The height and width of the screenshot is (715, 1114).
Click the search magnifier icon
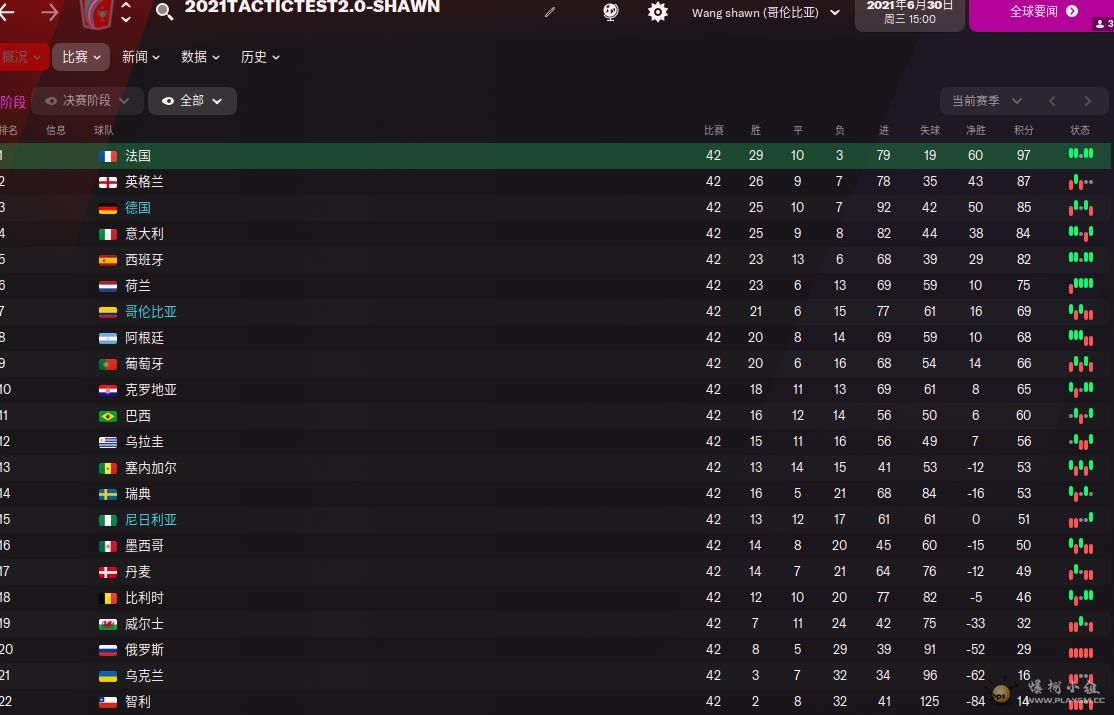164,11
